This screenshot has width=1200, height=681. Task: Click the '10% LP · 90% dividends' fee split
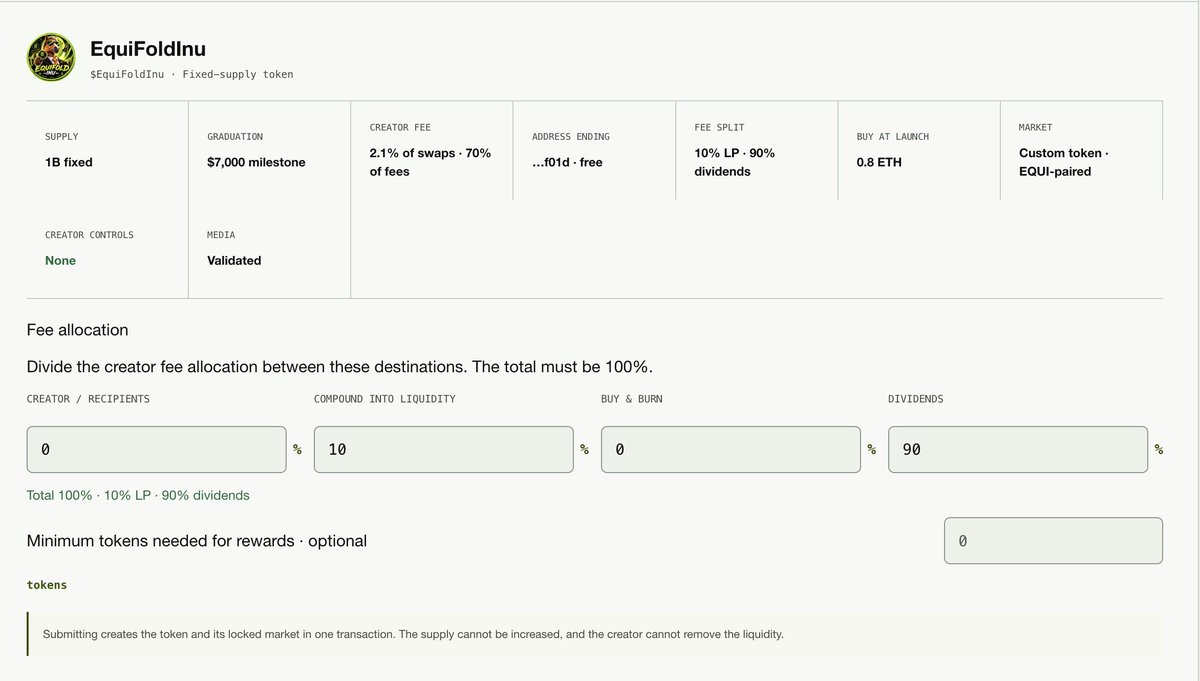point(735,162)
